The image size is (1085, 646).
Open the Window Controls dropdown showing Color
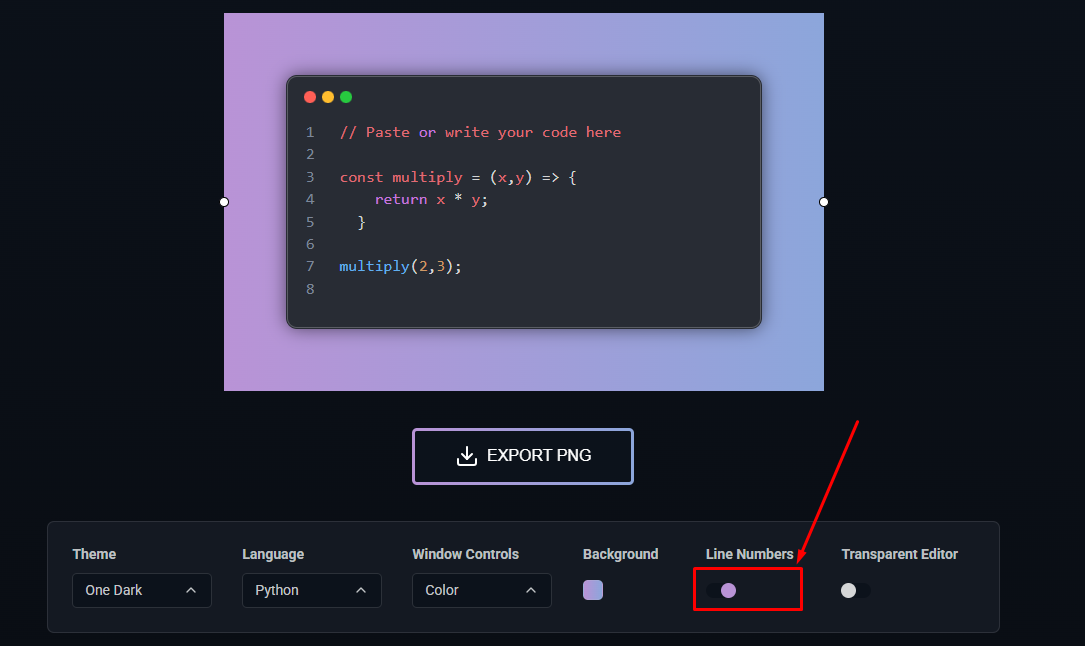[482, 590]
